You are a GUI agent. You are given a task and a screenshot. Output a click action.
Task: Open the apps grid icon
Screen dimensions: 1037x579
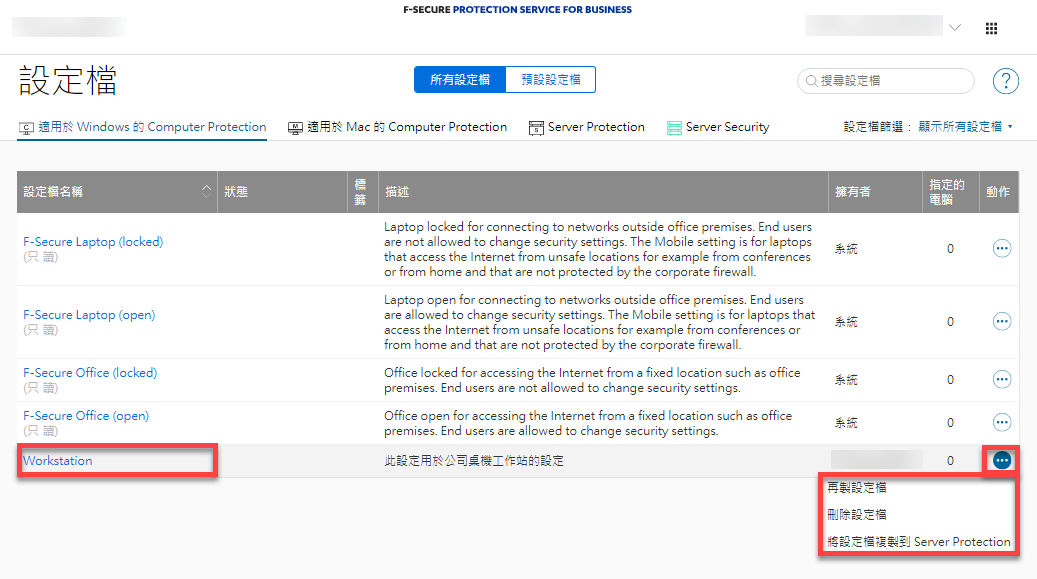click(991, 29)
